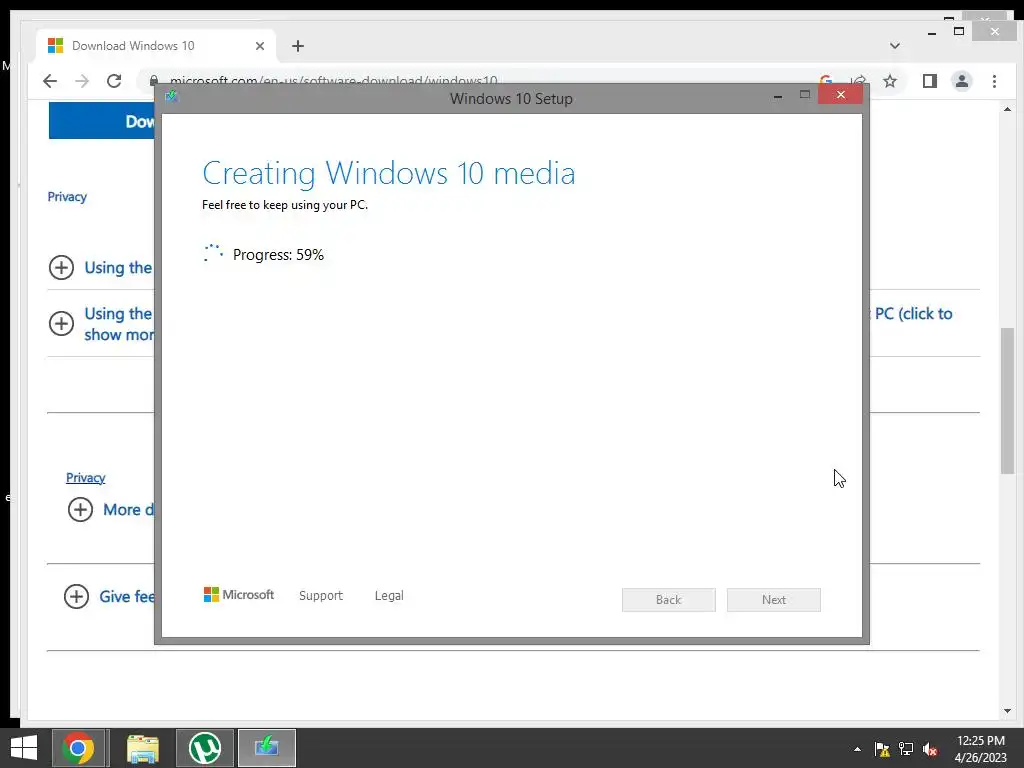Close the Windows 10 Setup window
1024x768 pixels.
click(840, 95)
